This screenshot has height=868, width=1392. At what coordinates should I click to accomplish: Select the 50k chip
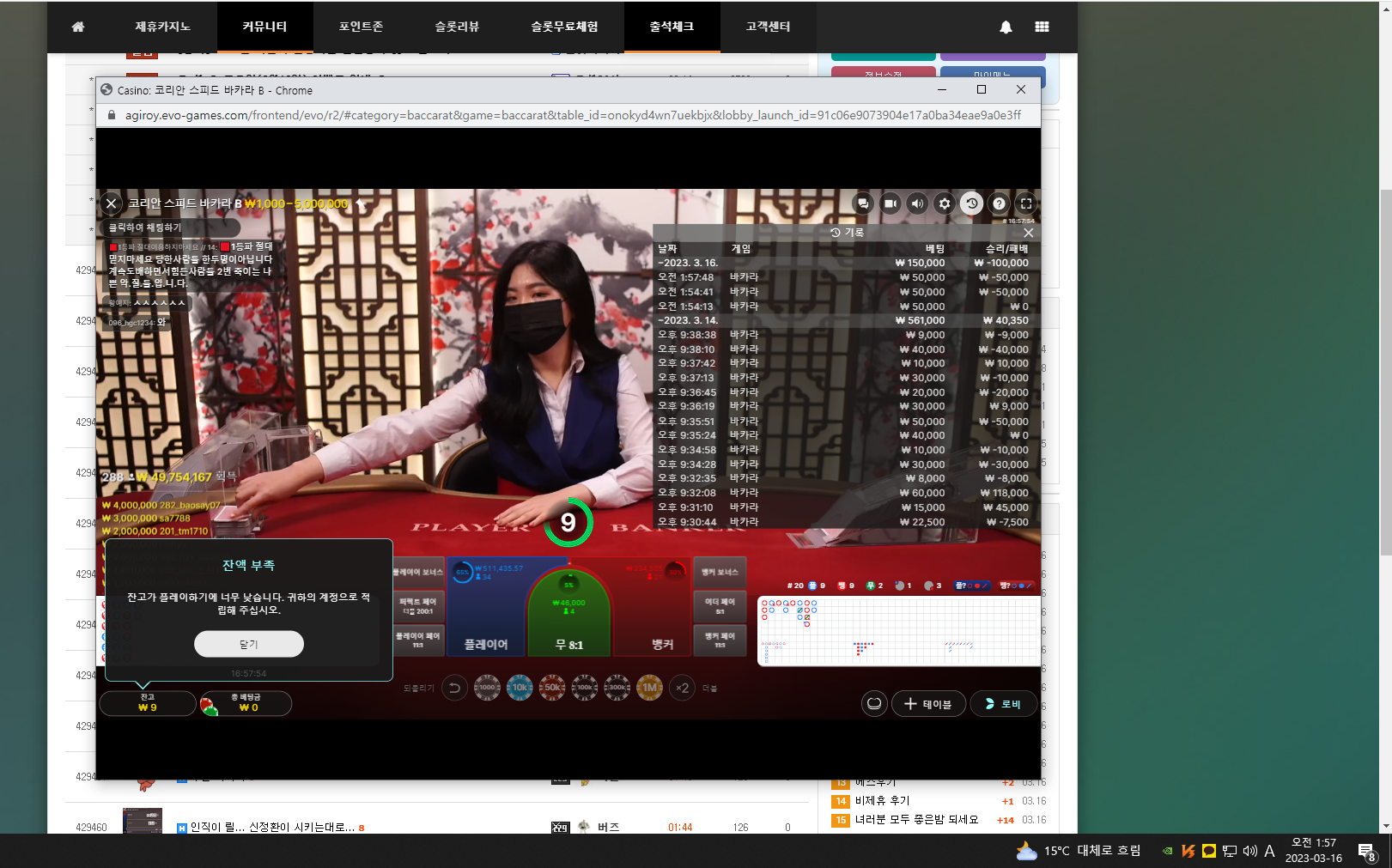click(552, 688)
